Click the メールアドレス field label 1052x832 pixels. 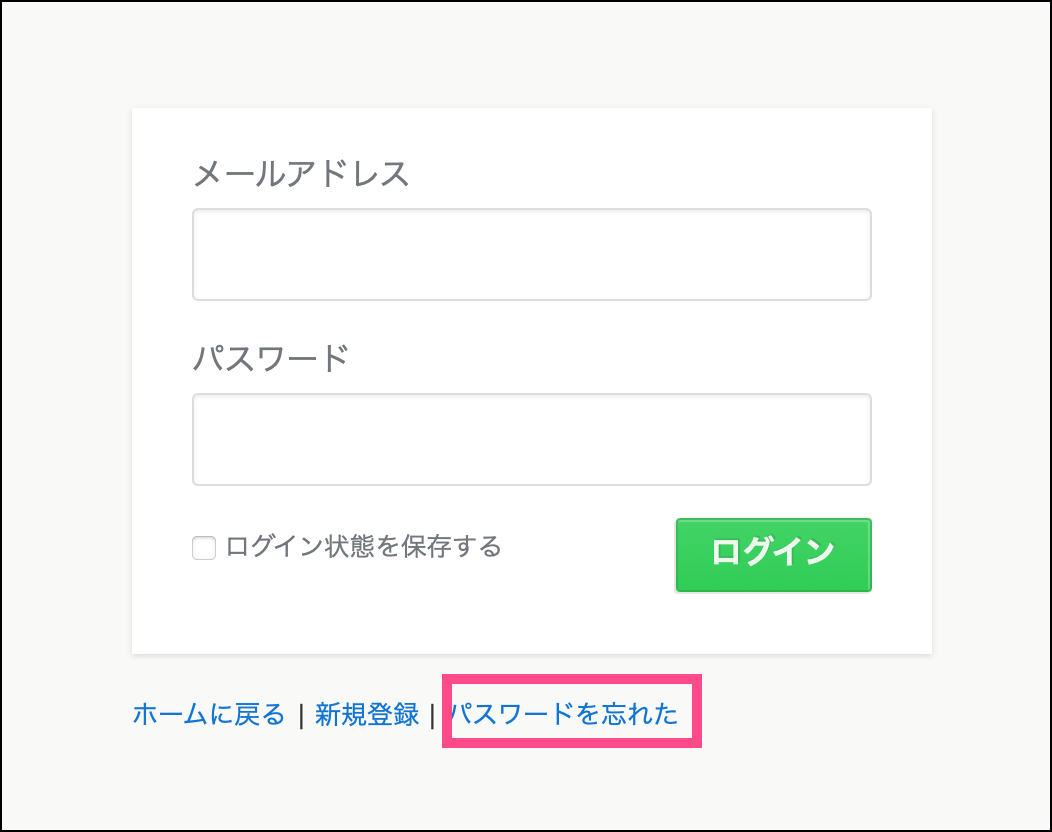(x=301, y=173)
